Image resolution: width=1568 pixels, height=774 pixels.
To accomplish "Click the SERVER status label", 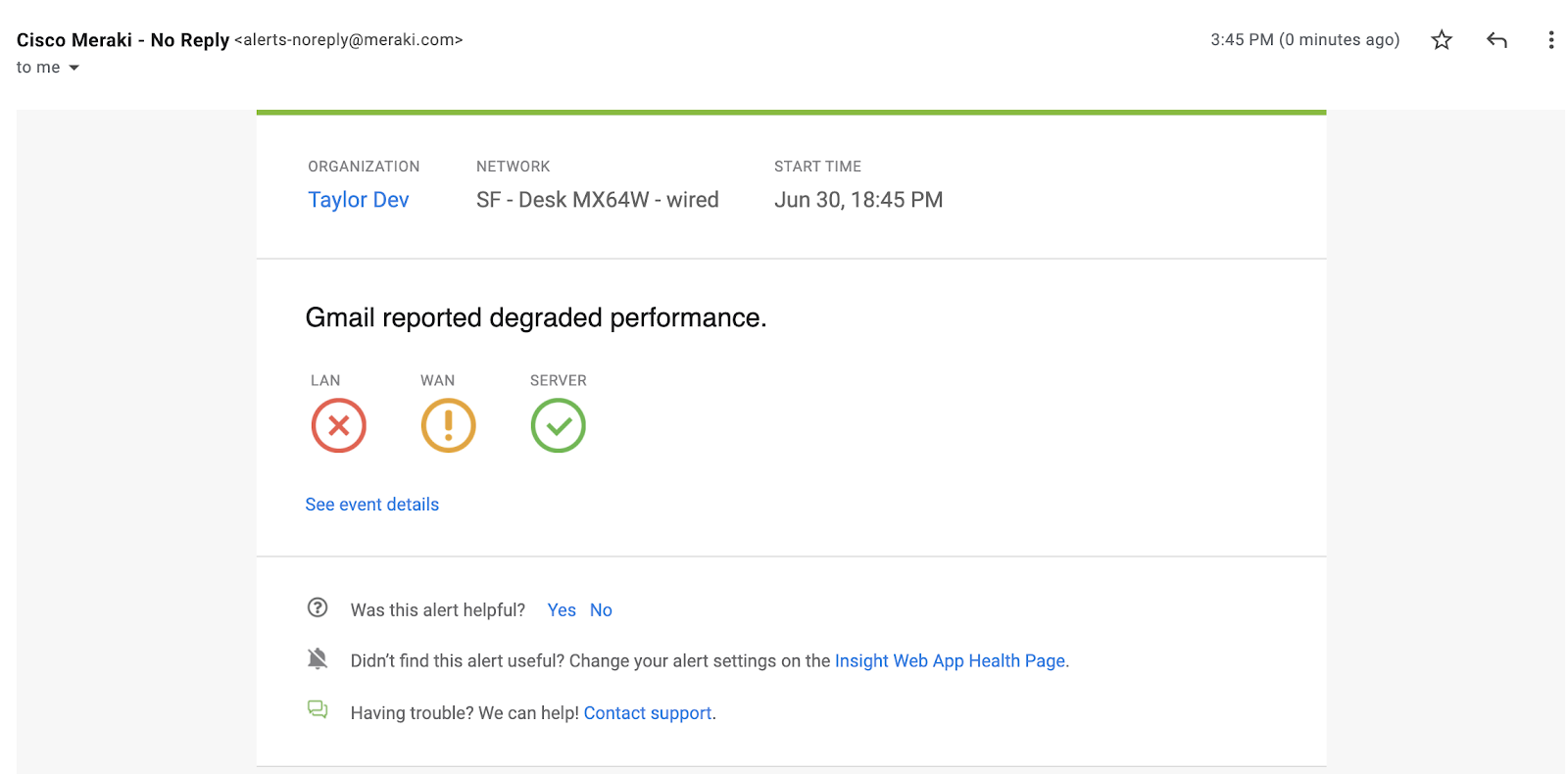I will coord(559,380).
